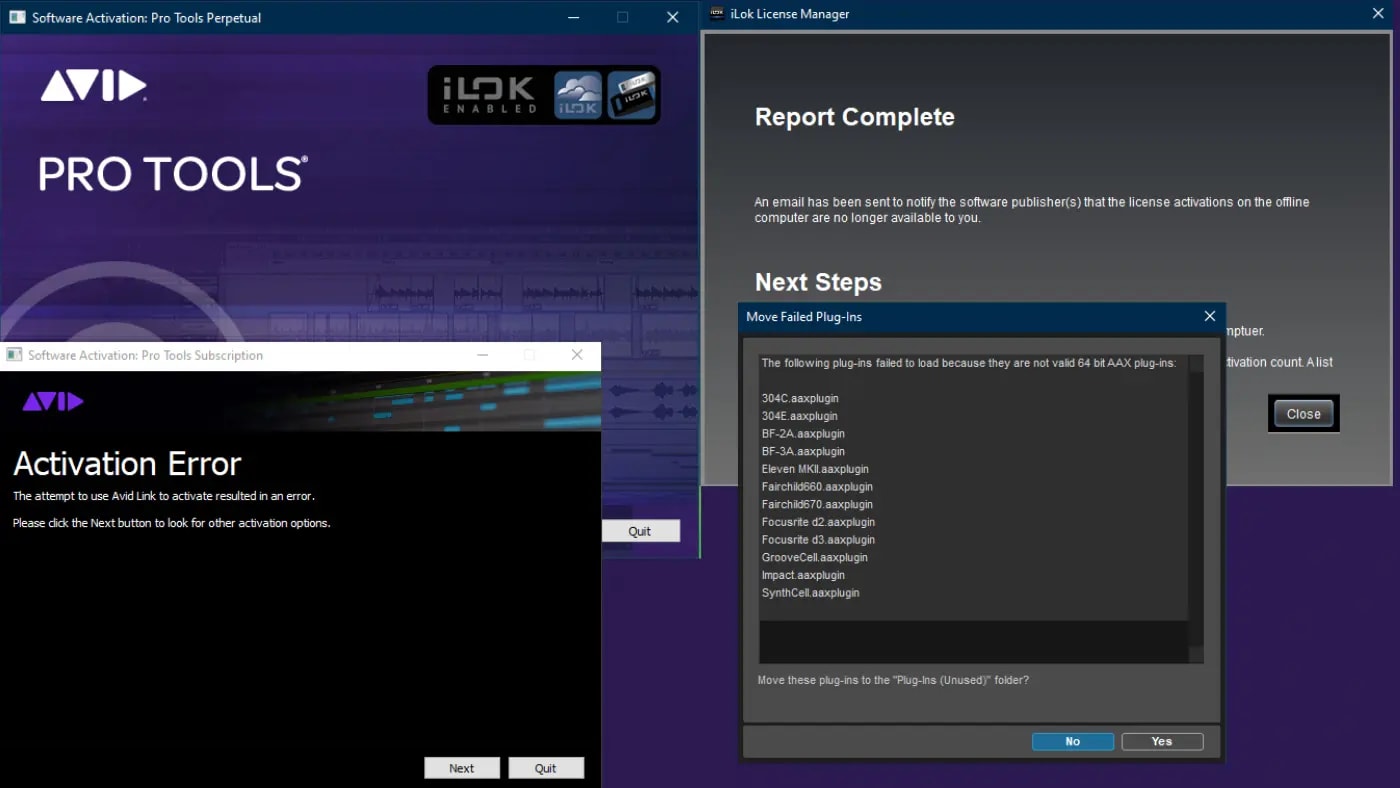Select 304C.aaxplugin in the failed list
Screen dimensions: 1400x788
click(799, 398)
